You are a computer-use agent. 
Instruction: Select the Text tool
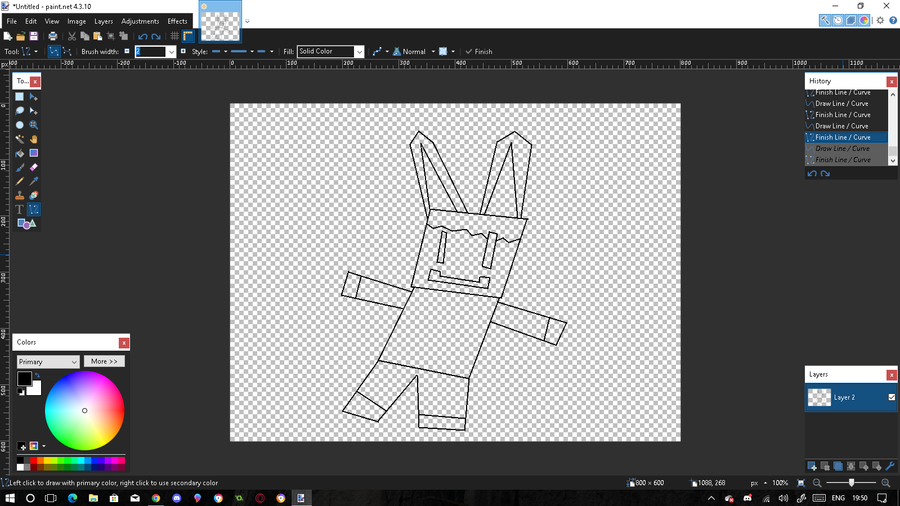coord(20,209)
